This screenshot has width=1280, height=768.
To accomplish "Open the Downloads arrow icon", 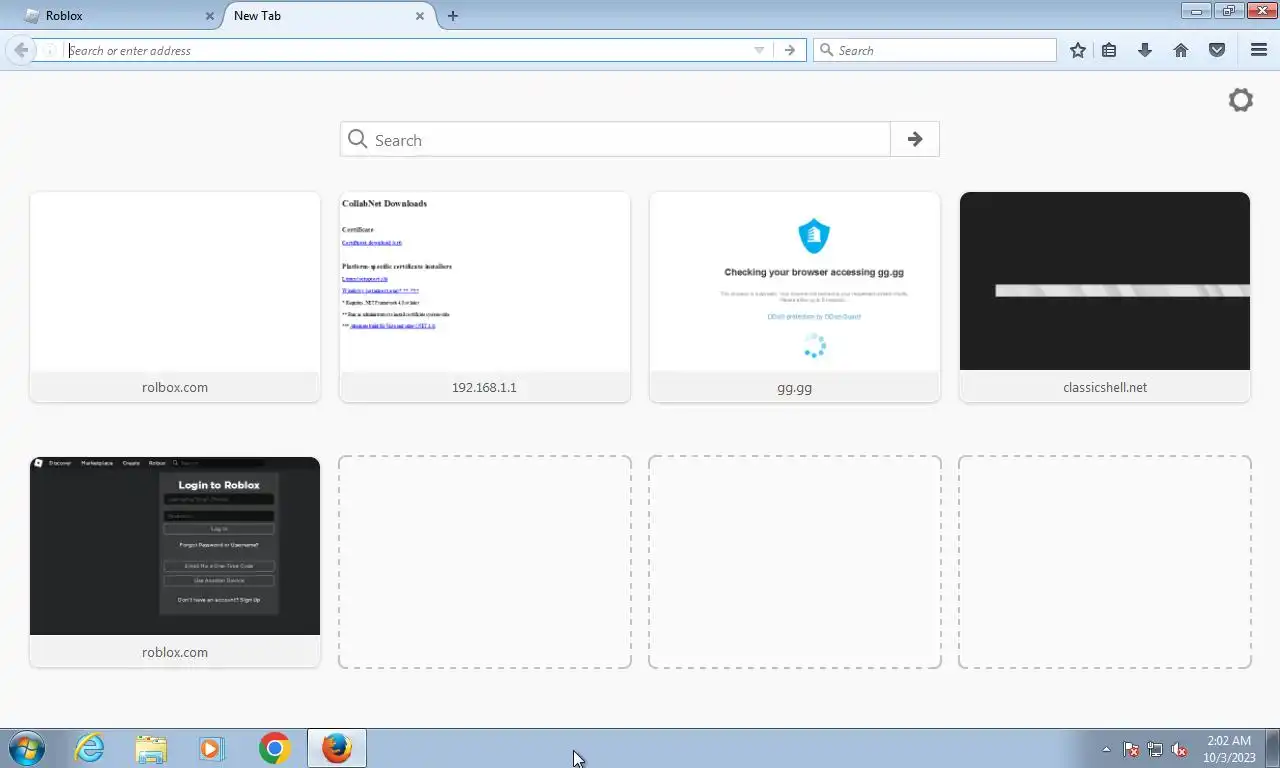I will (1145, 50).
